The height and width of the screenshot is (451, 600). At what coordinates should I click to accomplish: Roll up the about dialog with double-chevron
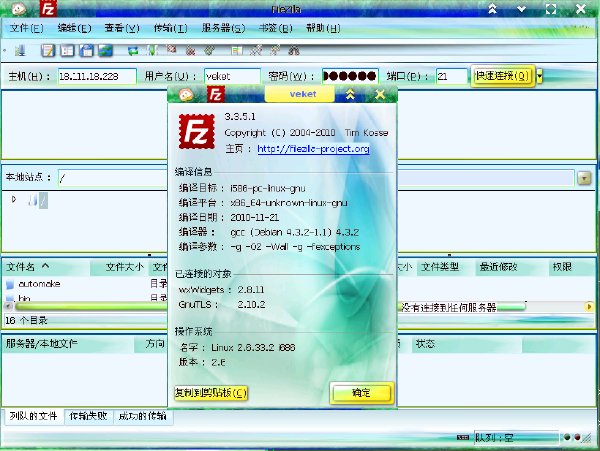tap(350, 94)
